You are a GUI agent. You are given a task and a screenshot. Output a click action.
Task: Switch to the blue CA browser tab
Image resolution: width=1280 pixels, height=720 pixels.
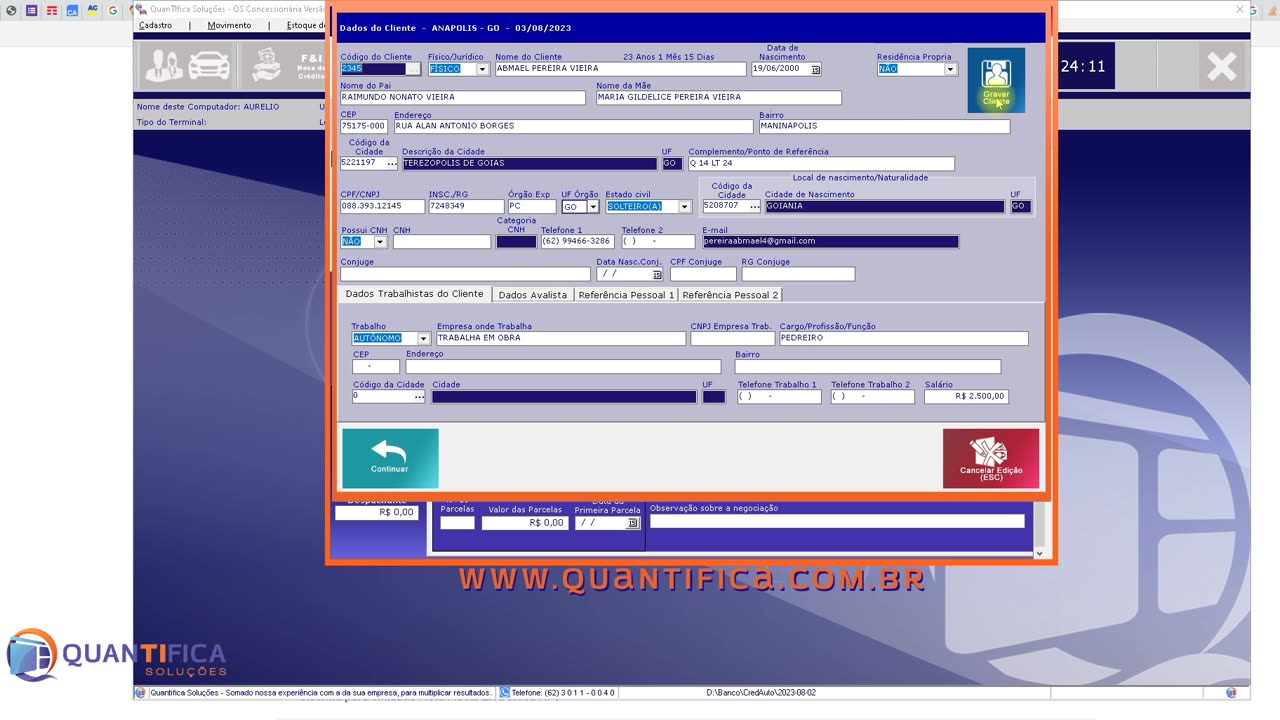(73, 10)
